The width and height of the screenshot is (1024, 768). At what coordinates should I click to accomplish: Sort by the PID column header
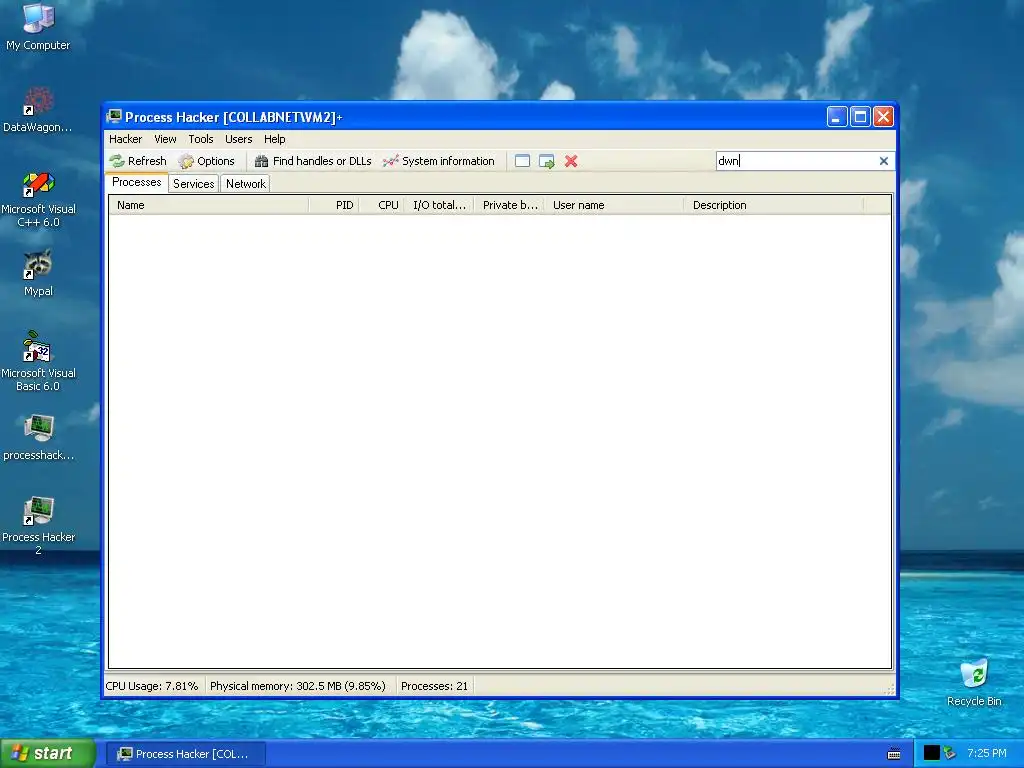(x=334, y=205)
